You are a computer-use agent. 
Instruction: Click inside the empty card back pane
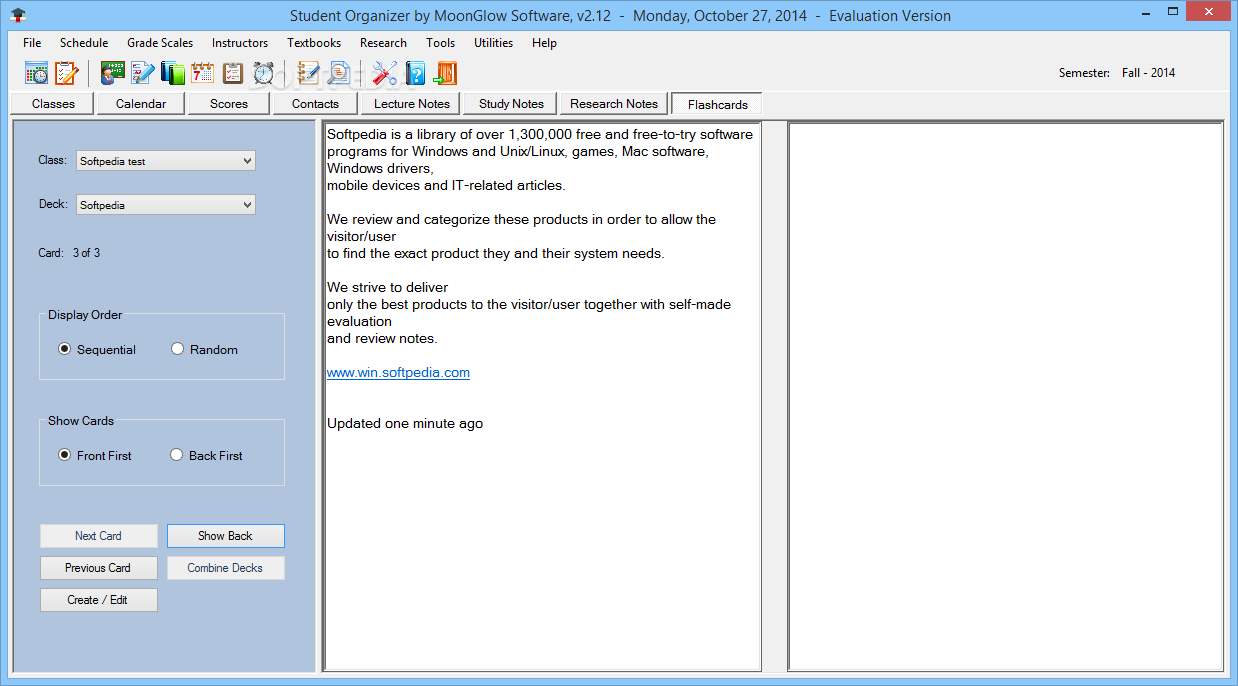point(1006,396)
